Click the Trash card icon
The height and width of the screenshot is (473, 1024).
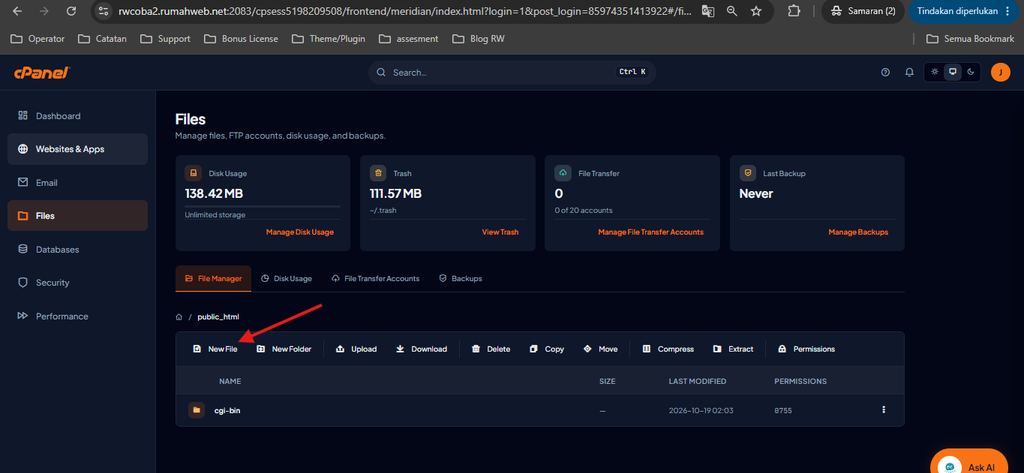377,173
